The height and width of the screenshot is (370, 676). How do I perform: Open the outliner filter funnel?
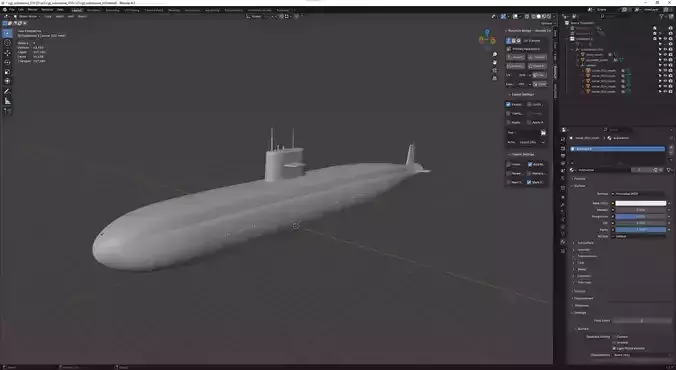pyautogui.click(x=662, y=16)
